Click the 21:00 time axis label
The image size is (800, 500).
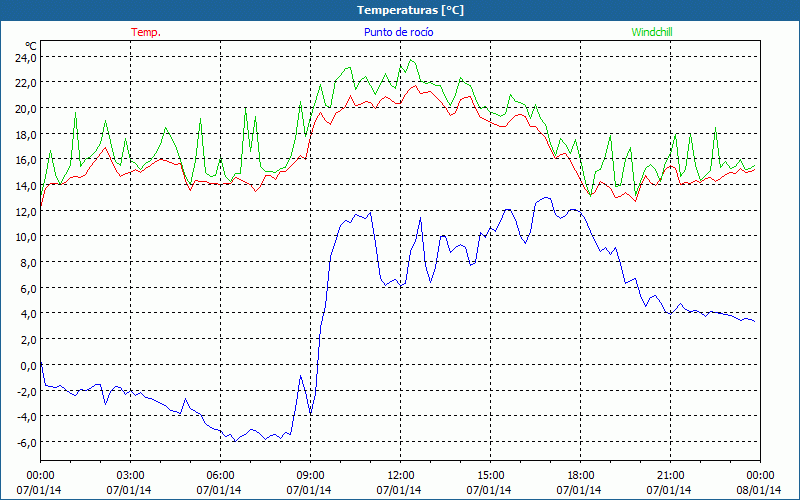tap(670, 476)
